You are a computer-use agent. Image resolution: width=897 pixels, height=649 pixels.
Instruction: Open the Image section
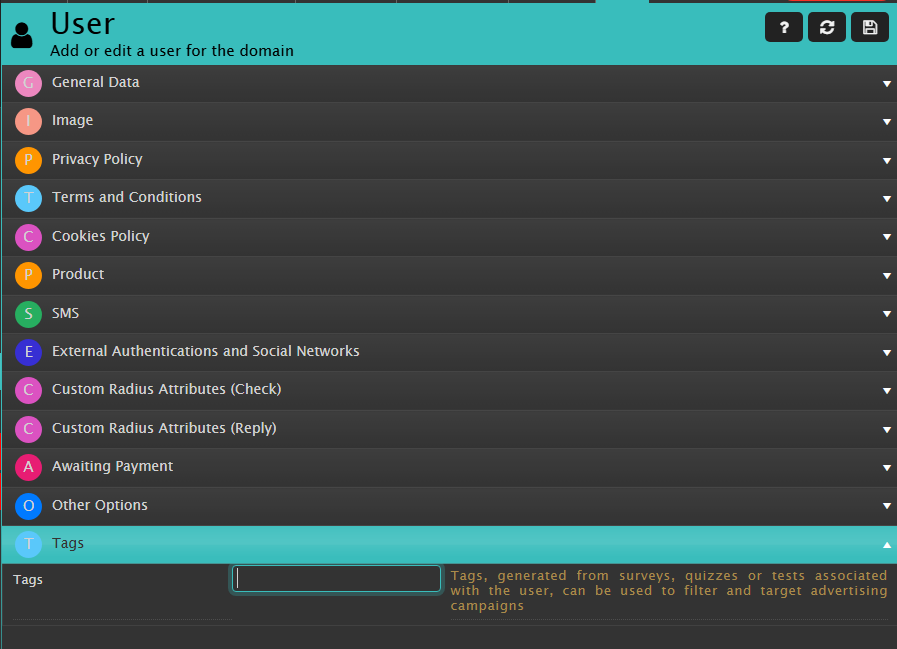72,121
